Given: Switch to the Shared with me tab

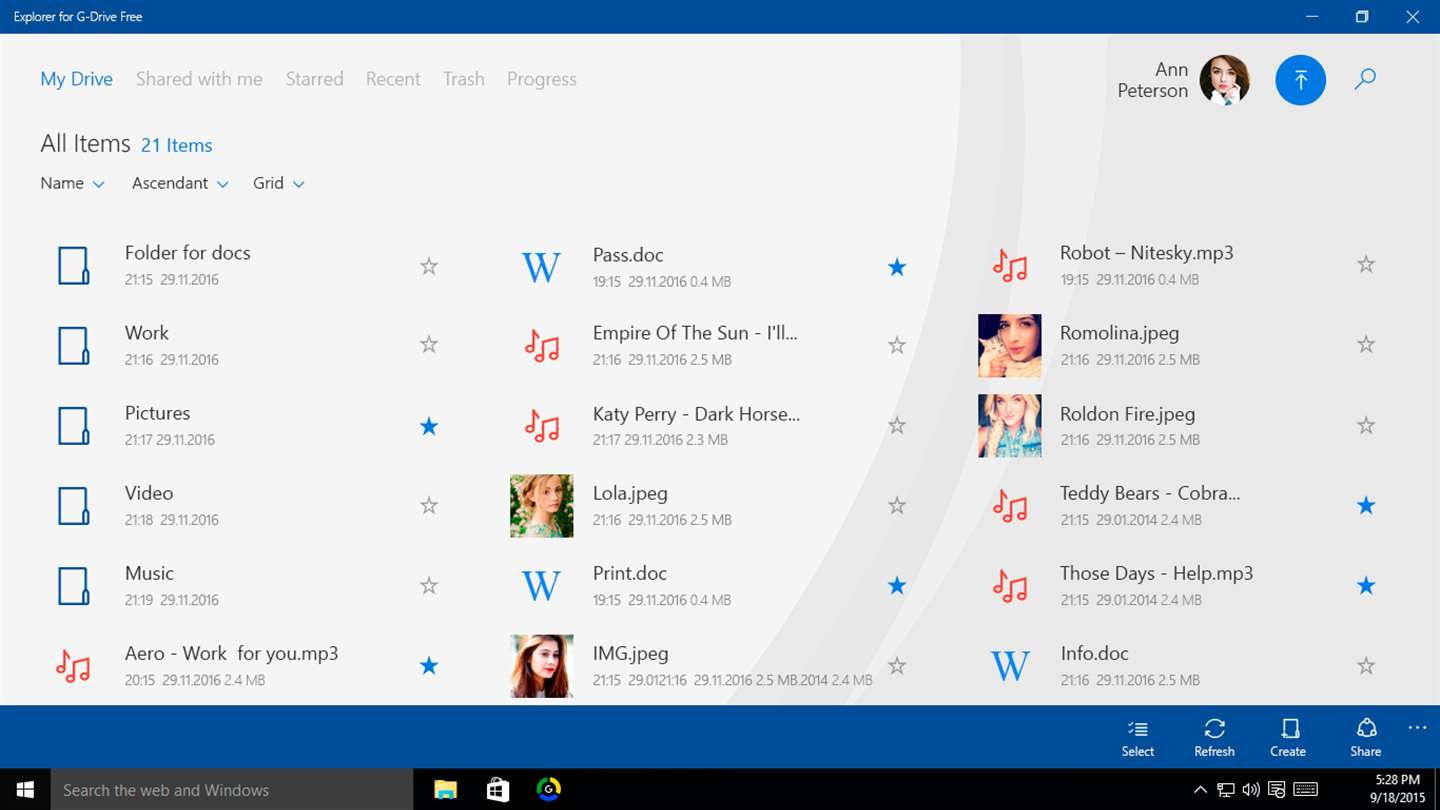Looking at the screenshot, I should [x=199, y=79].
